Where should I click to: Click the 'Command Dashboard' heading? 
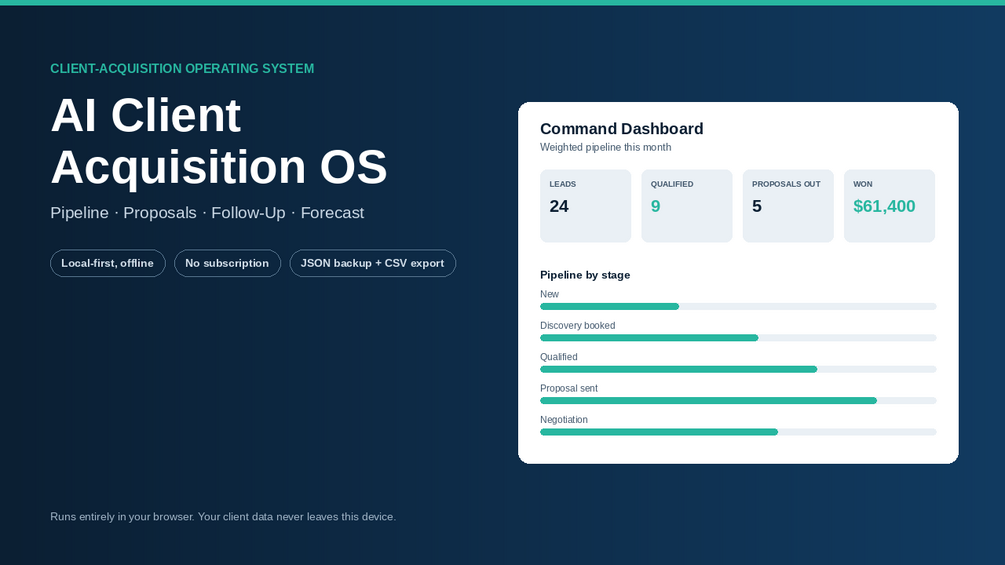click(622, 129)
